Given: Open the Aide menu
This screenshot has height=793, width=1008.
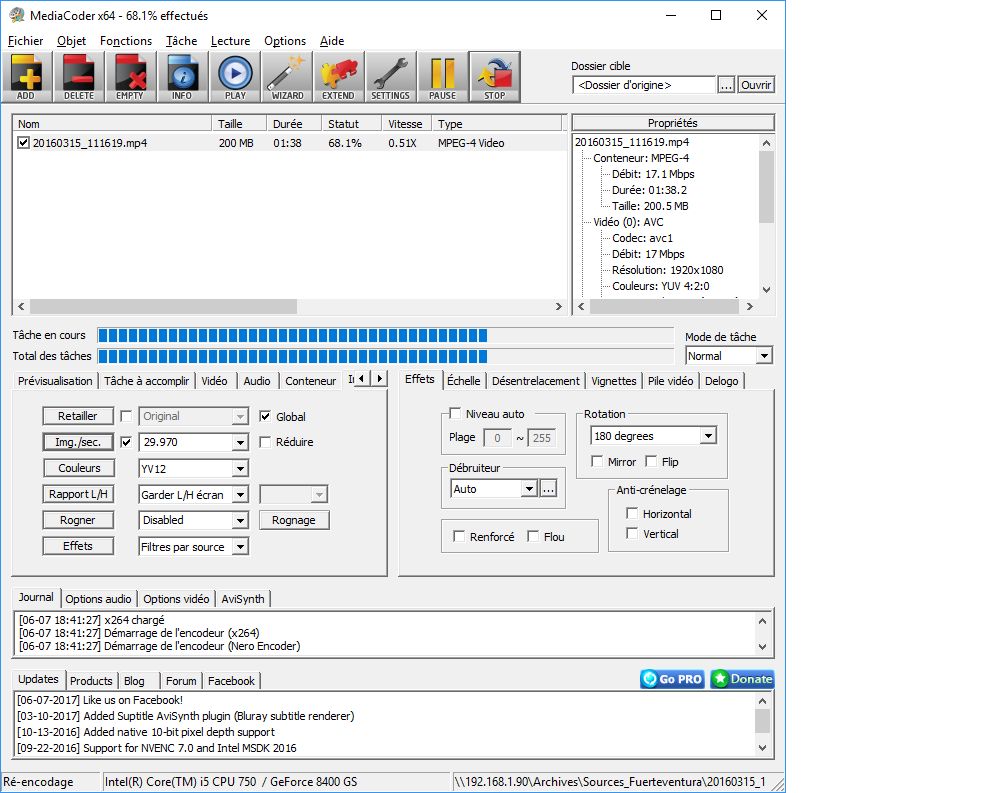Looking at the screenshot, I should coord(332,40).
